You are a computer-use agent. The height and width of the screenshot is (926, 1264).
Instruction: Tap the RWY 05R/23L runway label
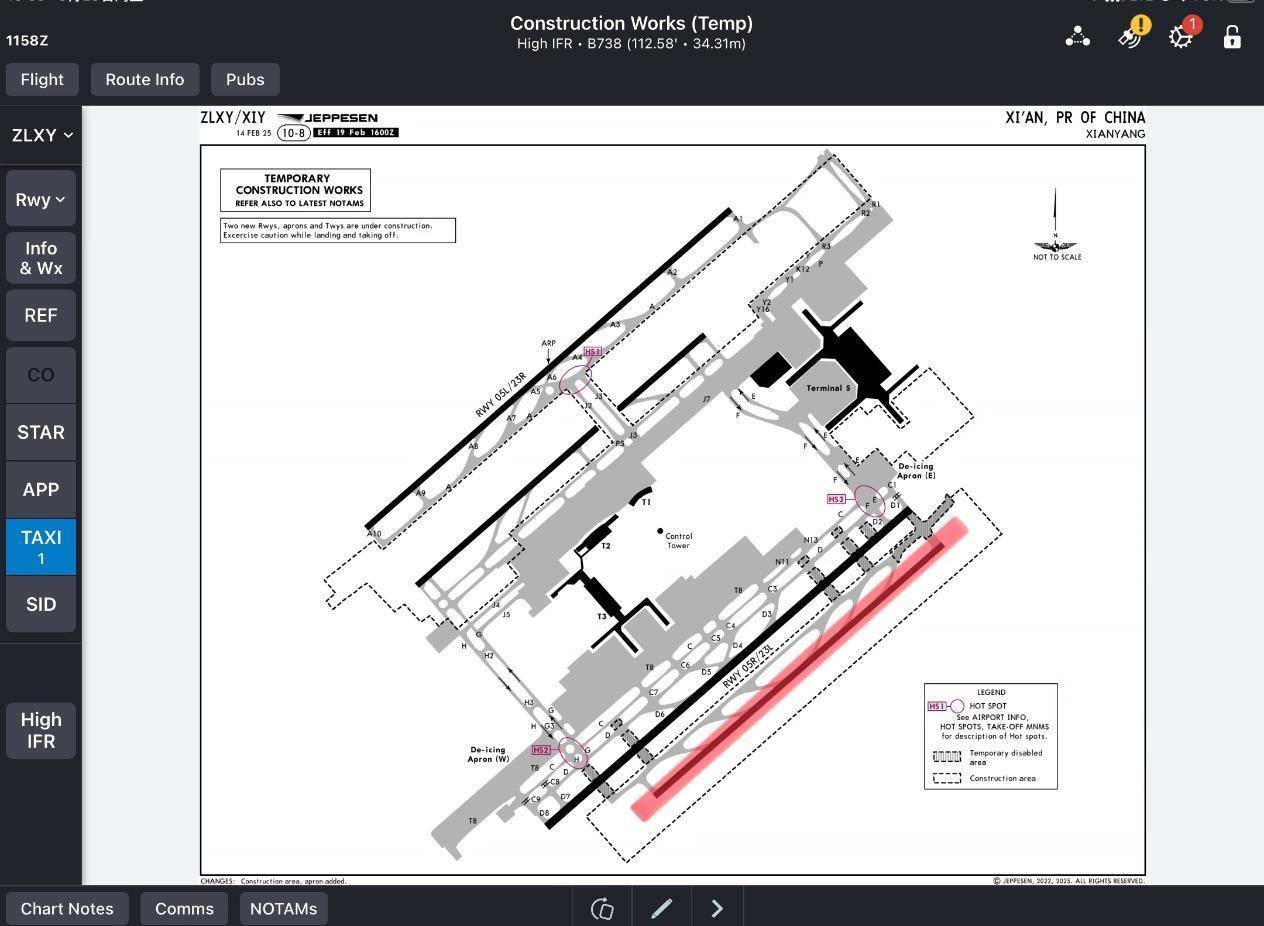748,665
